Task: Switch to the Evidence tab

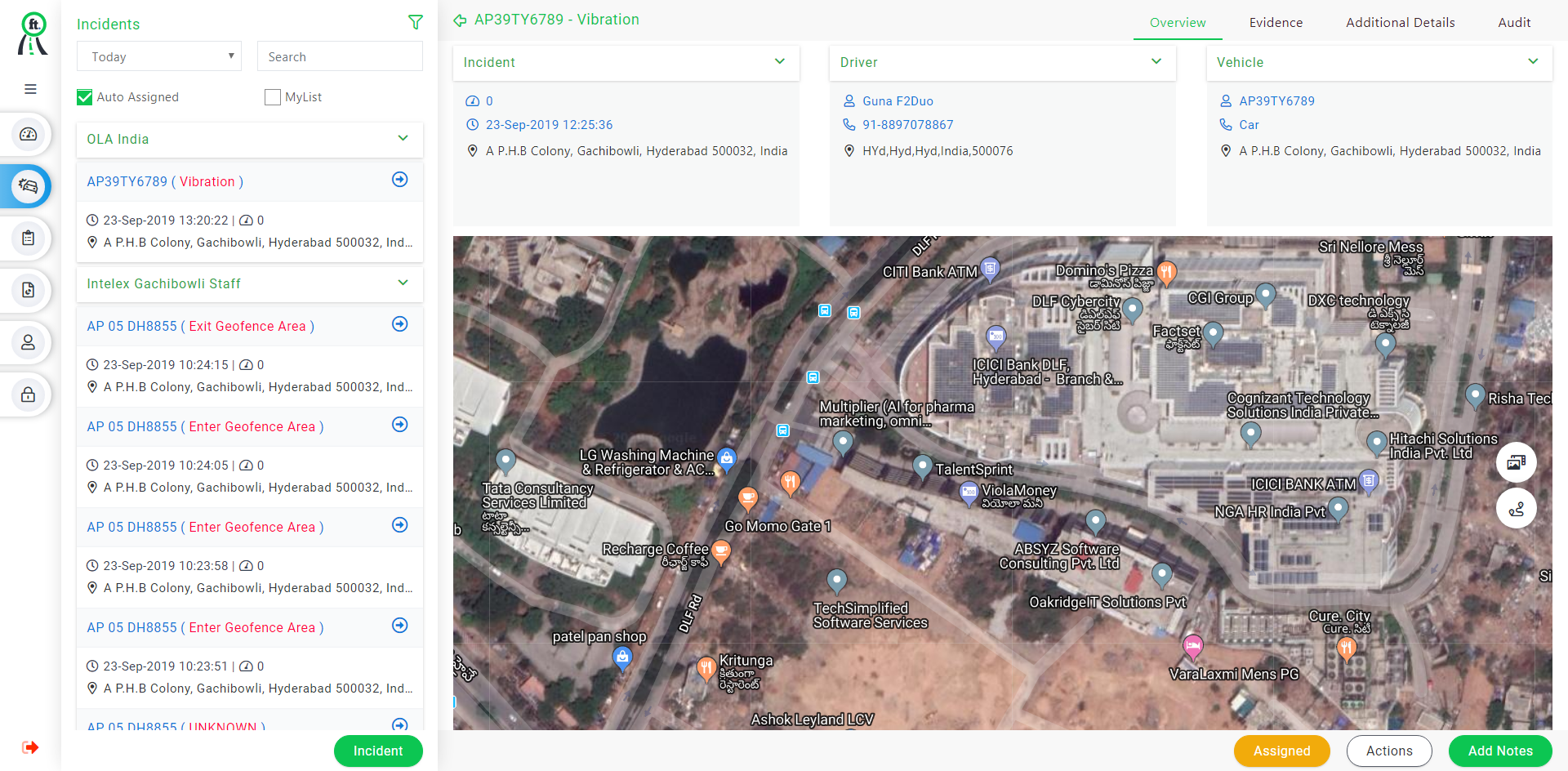Action: pyautogui.click(x=1276, y=22)
